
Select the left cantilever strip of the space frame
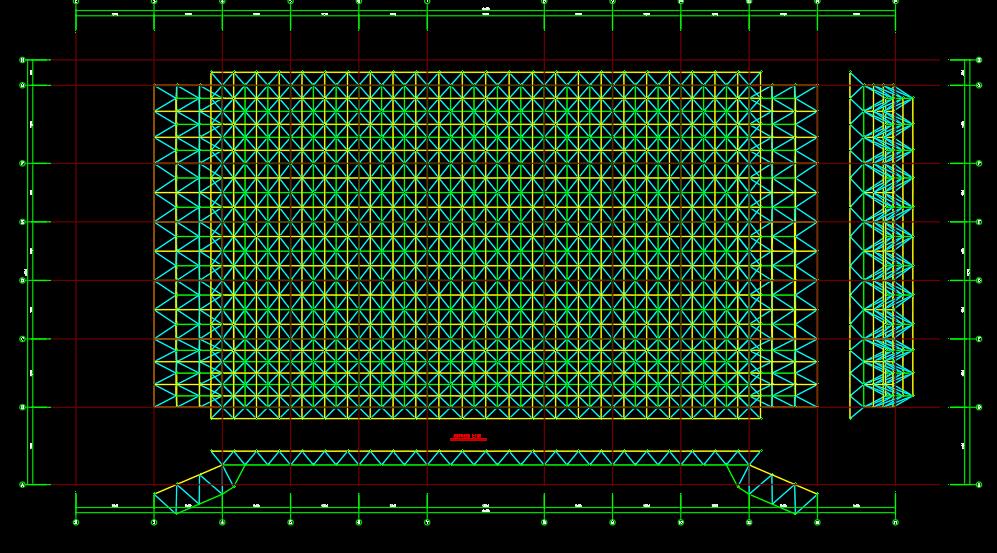[x=182, y=245]
